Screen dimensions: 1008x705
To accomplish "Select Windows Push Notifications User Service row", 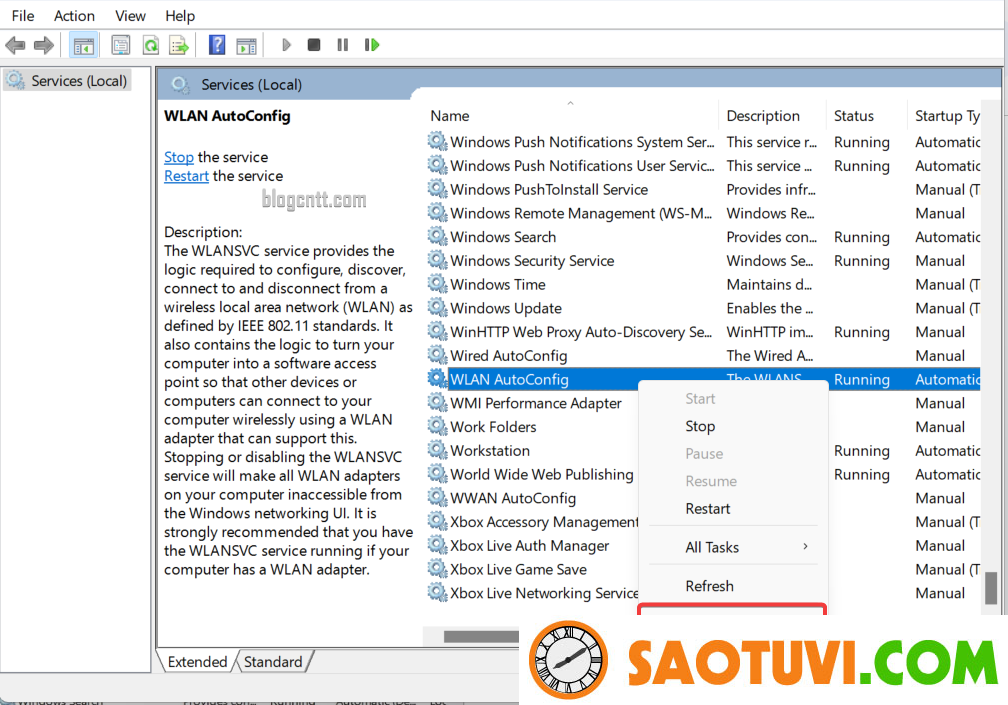I will (x=703, y=165).
